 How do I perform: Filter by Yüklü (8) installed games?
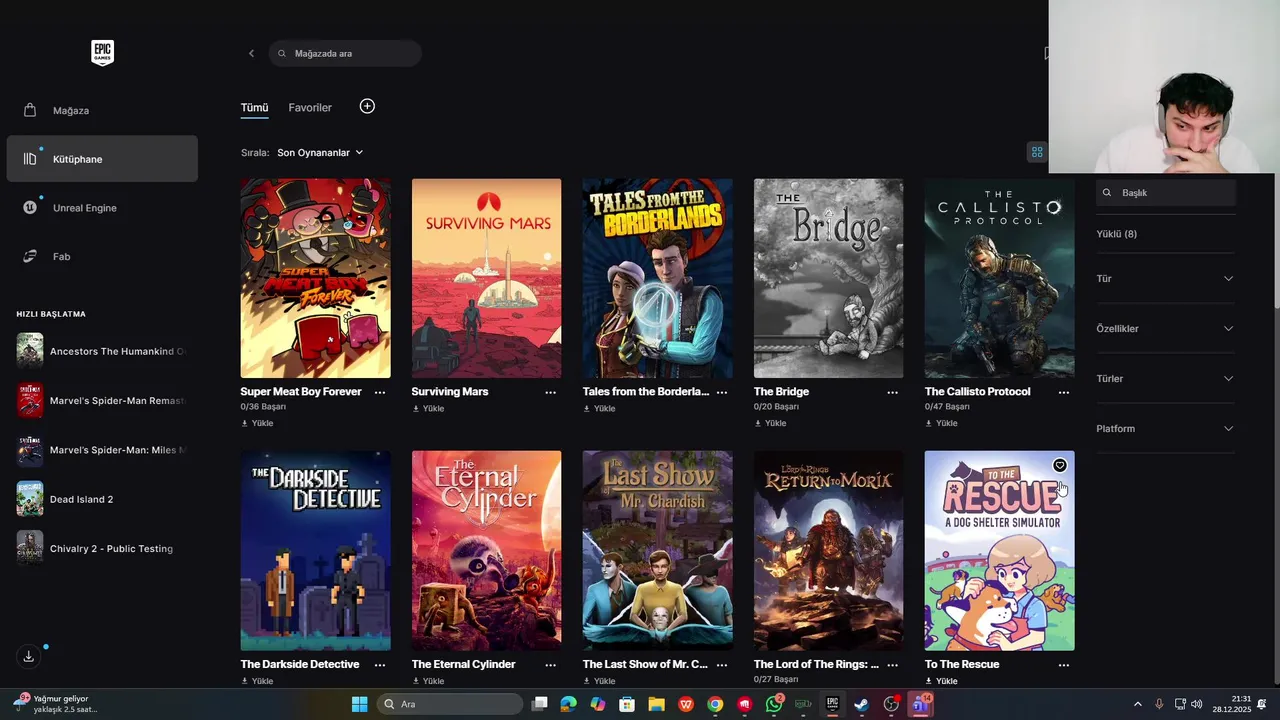click(1116, 234)
